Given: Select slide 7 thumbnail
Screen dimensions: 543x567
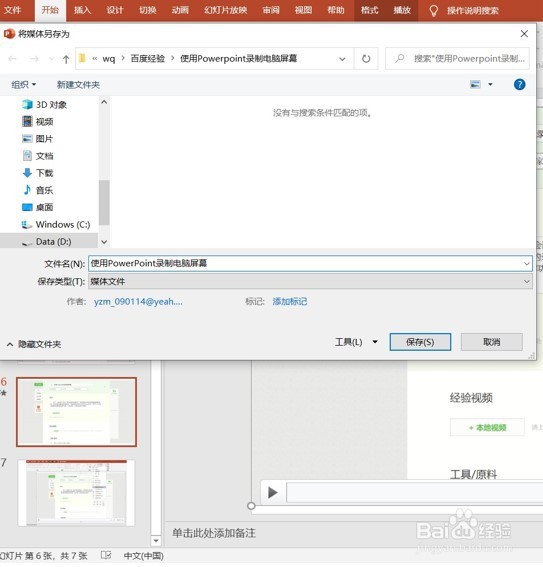Looking at the screenshot, I should coord(76,493).
